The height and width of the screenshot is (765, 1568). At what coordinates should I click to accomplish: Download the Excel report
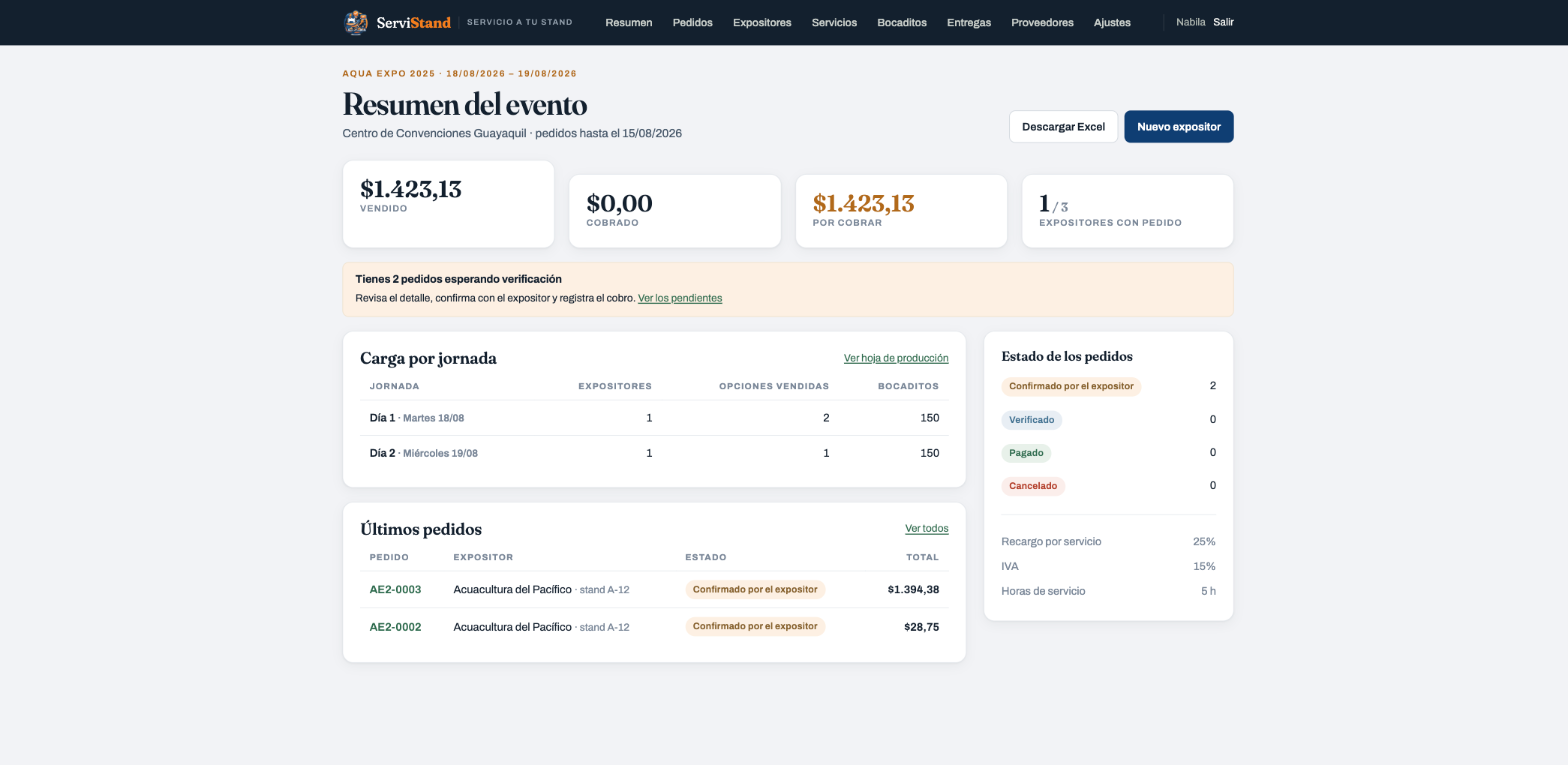[x=1063, y=127]
